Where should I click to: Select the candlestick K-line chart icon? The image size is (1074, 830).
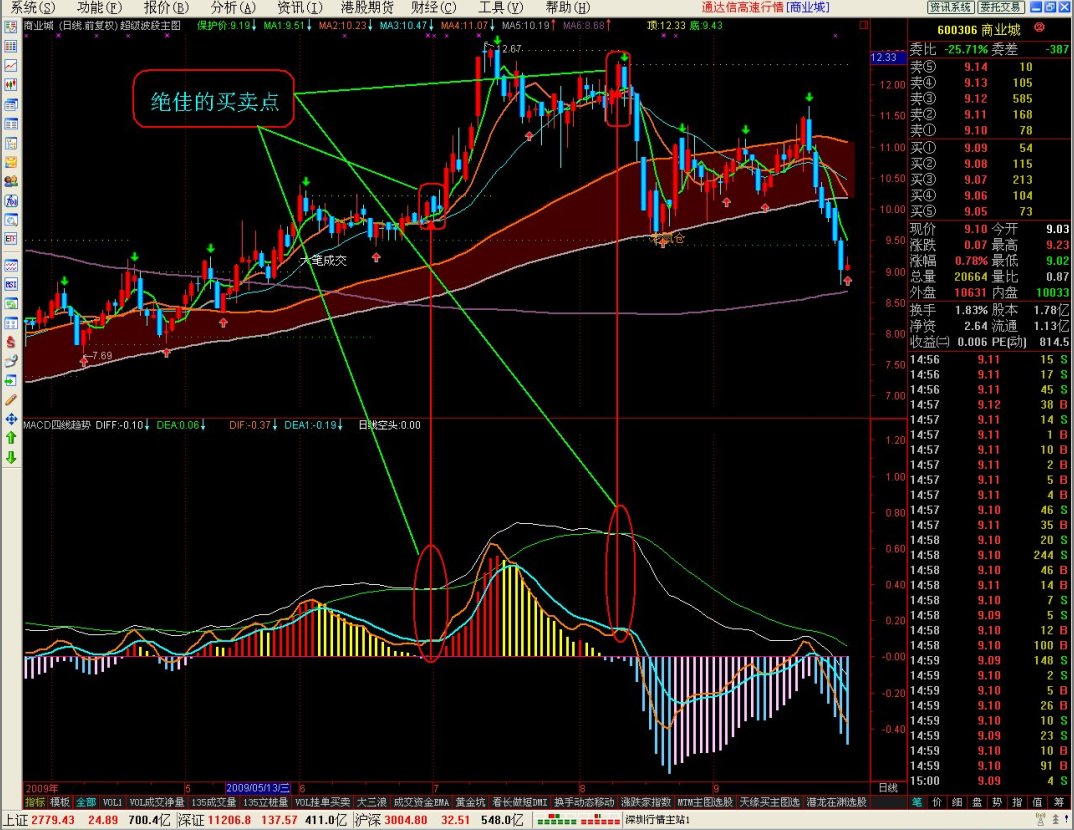tap(11, 85)
